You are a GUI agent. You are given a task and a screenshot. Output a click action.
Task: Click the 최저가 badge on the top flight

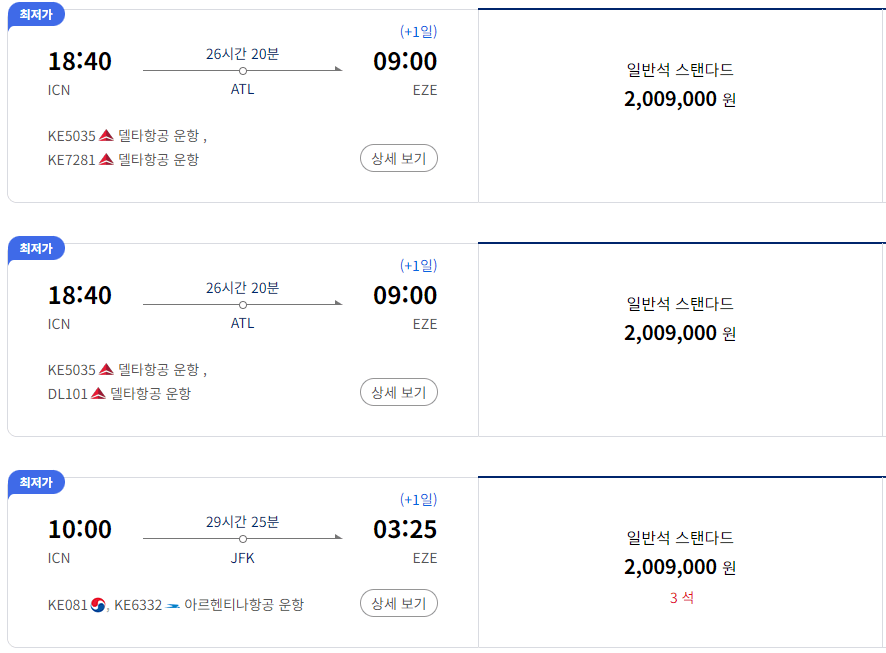click(x=36, y=15)
